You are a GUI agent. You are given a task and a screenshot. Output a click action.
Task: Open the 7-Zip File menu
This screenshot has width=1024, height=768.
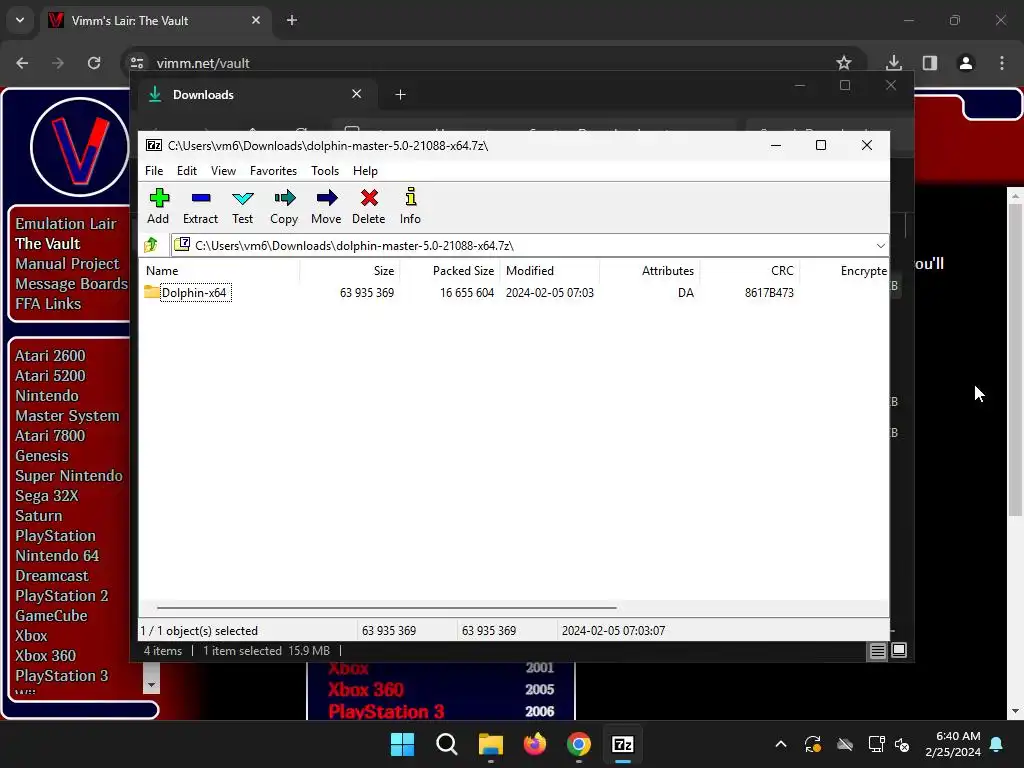[154, 170]
